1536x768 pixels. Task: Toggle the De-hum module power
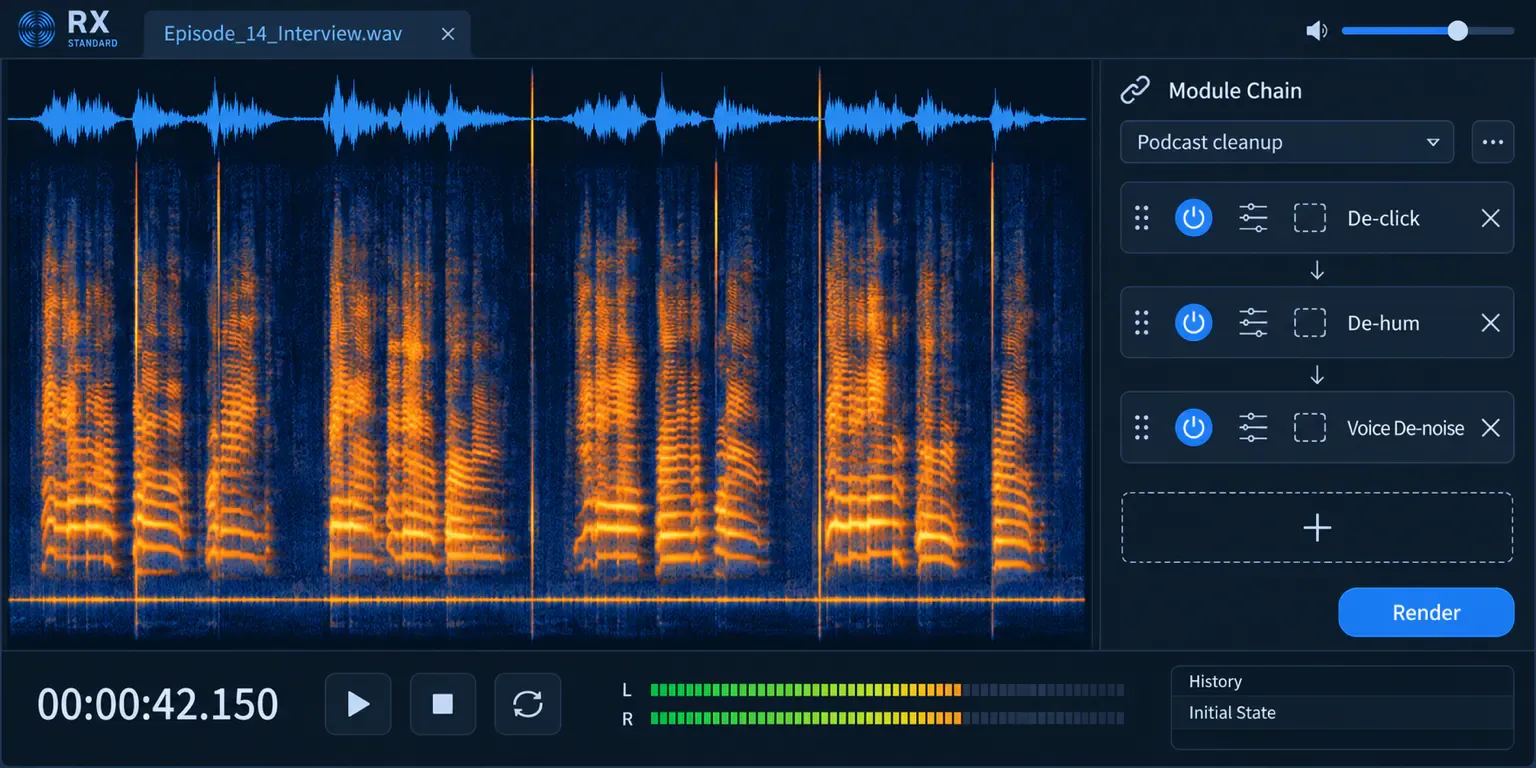(x=1193, y=323)
